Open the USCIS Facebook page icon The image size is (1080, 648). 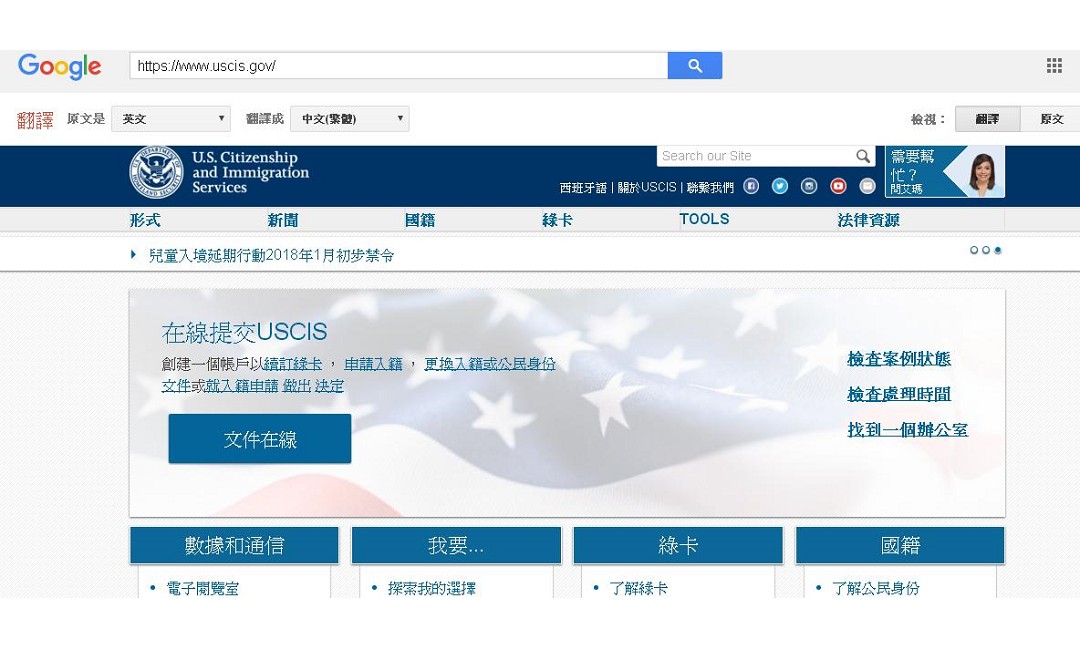tap(751, 186)
